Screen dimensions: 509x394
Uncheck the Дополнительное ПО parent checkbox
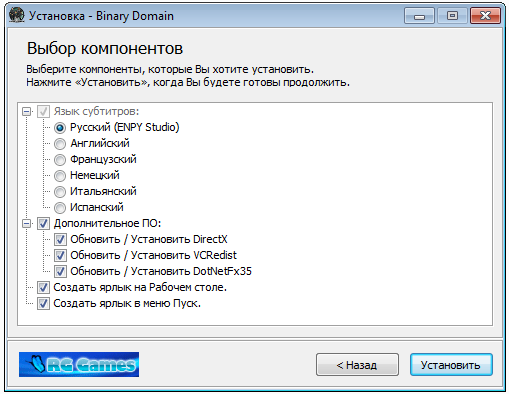pos(43,223)
